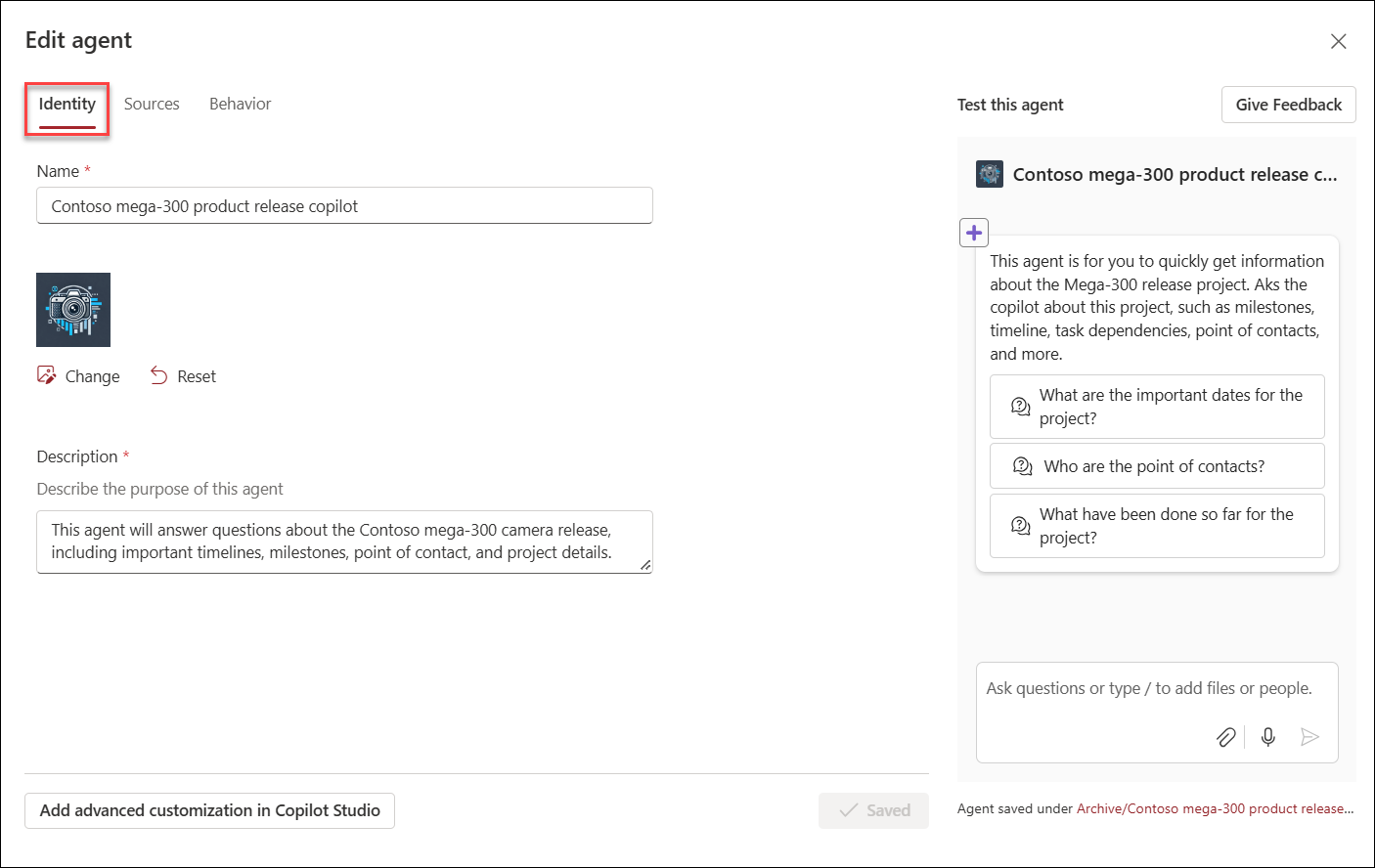1375x868 pixels.
Task: Click the Change icon below the agent avatar
Action: pos(46,374)
